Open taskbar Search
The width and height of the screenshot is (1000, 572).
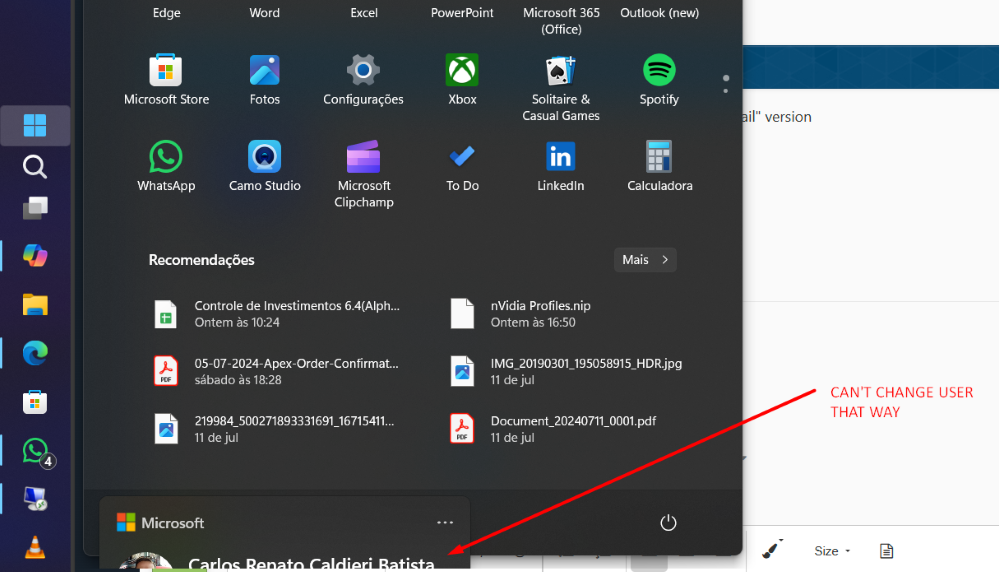[35, 167]
